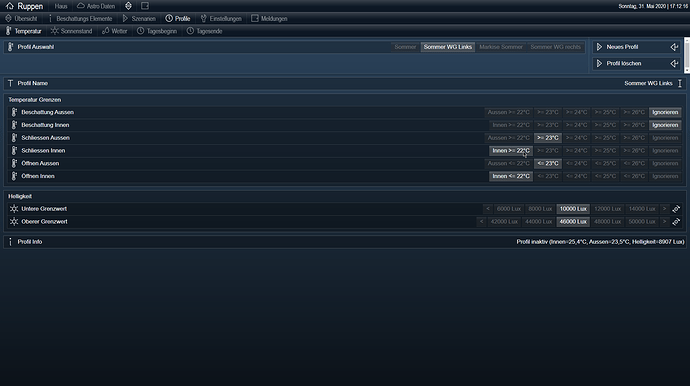Image resolution: width=690 pixels, height=386 pixels.
Task: Select 6000 Lux for Untere Grenzwert
Action: click(509, 209)
